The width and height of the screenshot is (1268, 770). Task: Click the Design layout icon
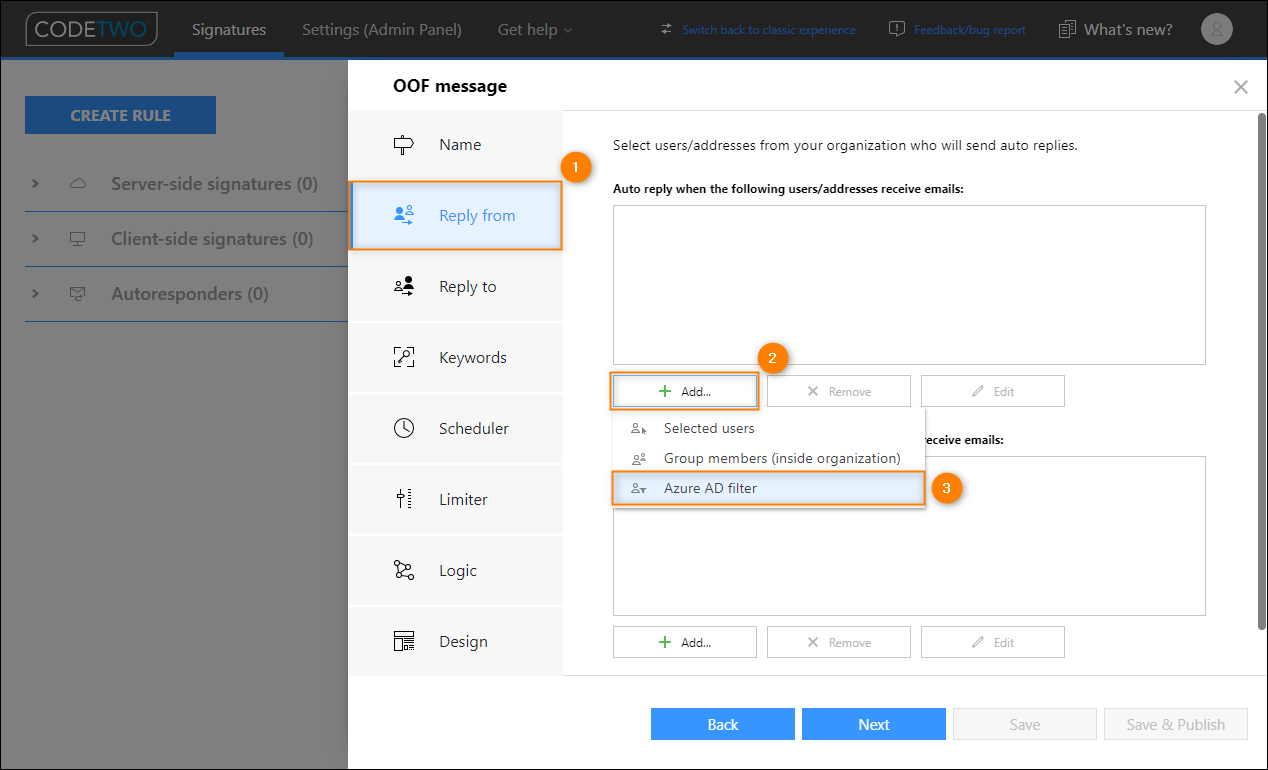tap(404, 642)
